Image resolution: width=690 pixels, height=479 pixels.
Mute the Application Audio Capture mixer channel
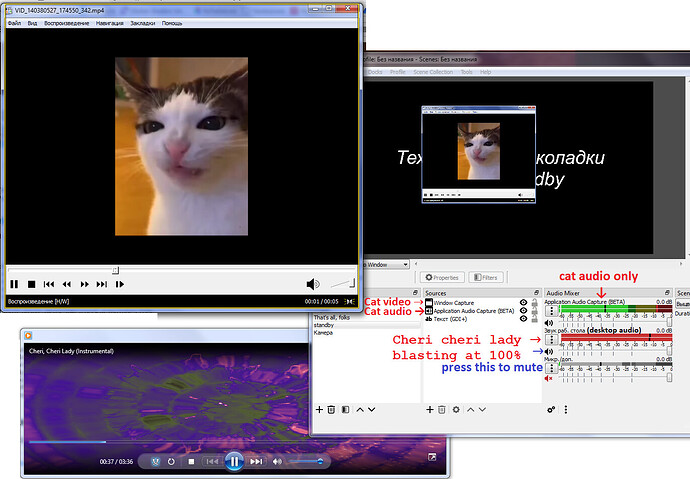(549, 323)
